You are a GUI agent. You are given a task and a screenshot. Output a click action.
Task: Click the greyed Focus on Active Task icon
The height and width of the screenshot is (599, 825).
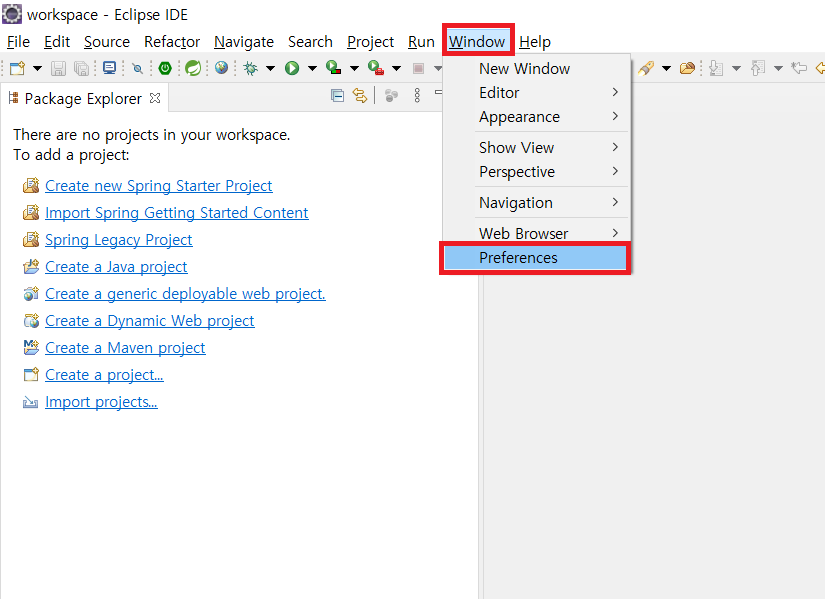click(391, 95)
